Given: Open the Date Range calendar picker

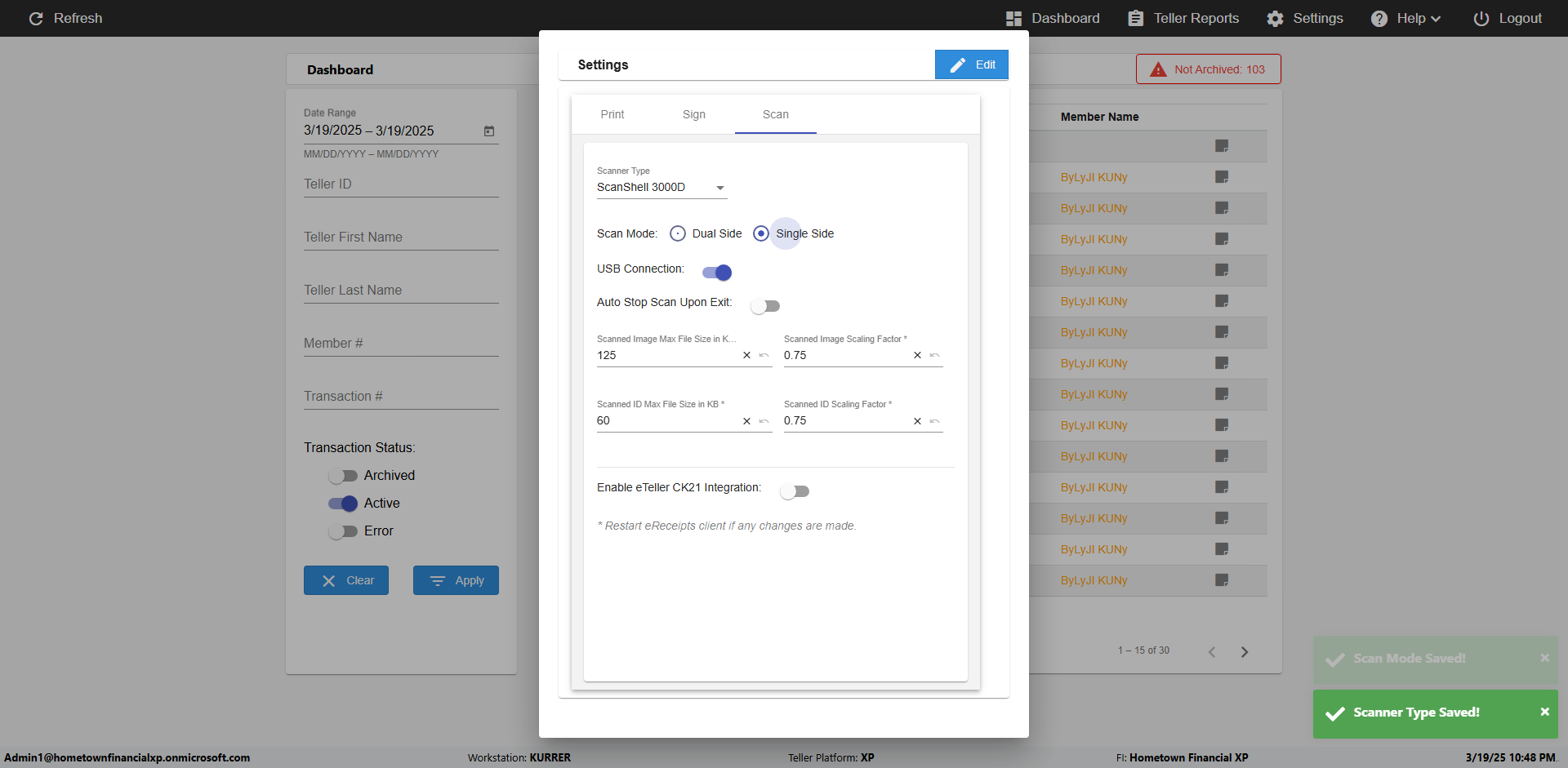Looking at the screenshot, I should pyautogui.click(x=489, y=131).
